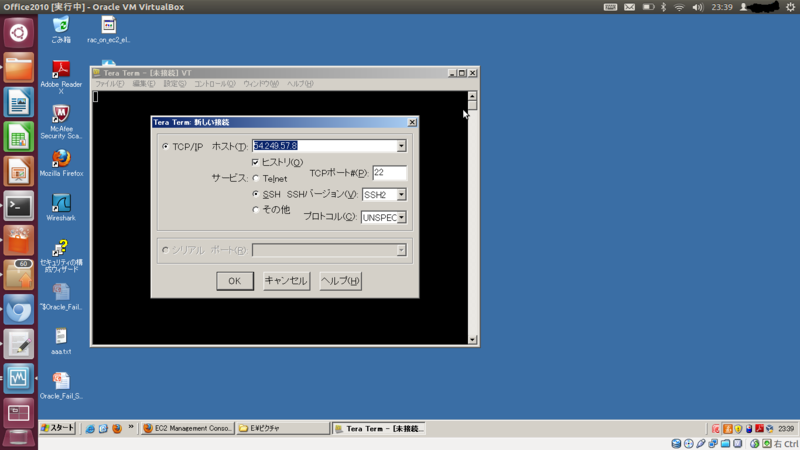
Task: Click Firefox quick launch icon in taskbar
Action: click(x=117, y=429)
